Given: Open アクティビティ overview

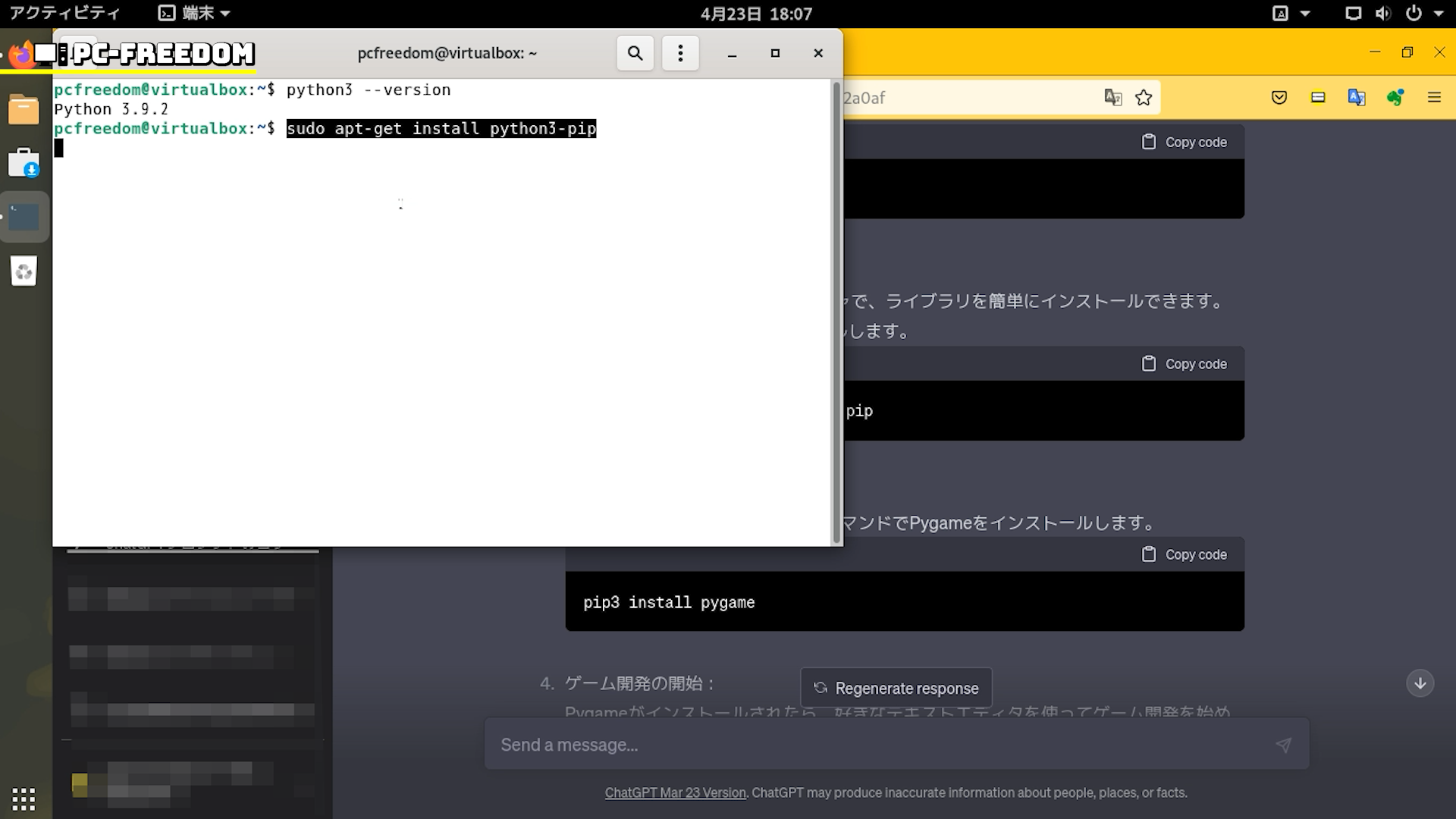Looking at the screenshot, I should [64, 13].
